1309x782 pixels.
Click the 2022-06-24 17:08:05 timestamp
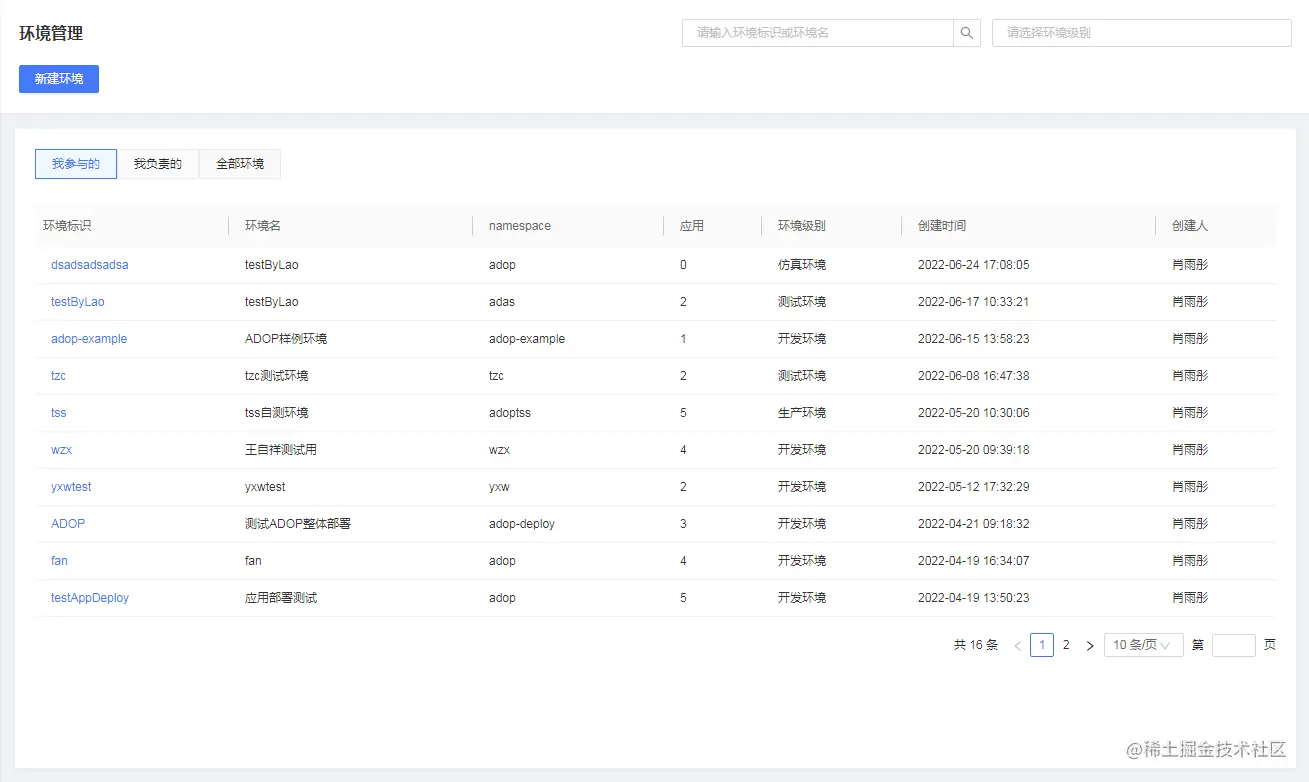(973, 265)
